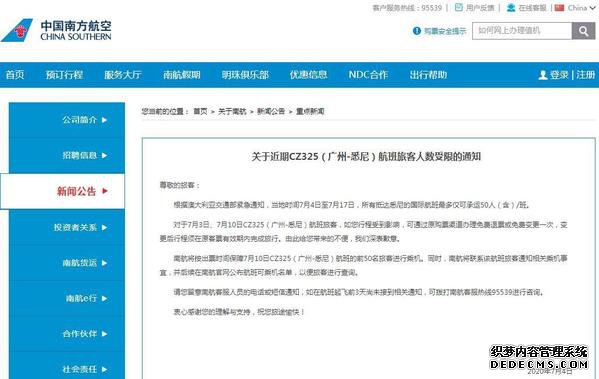Viewport: 599px width, 379px height.
Task: Open the 明珠俱乐部 navigation menu
Action: [245, 75]
